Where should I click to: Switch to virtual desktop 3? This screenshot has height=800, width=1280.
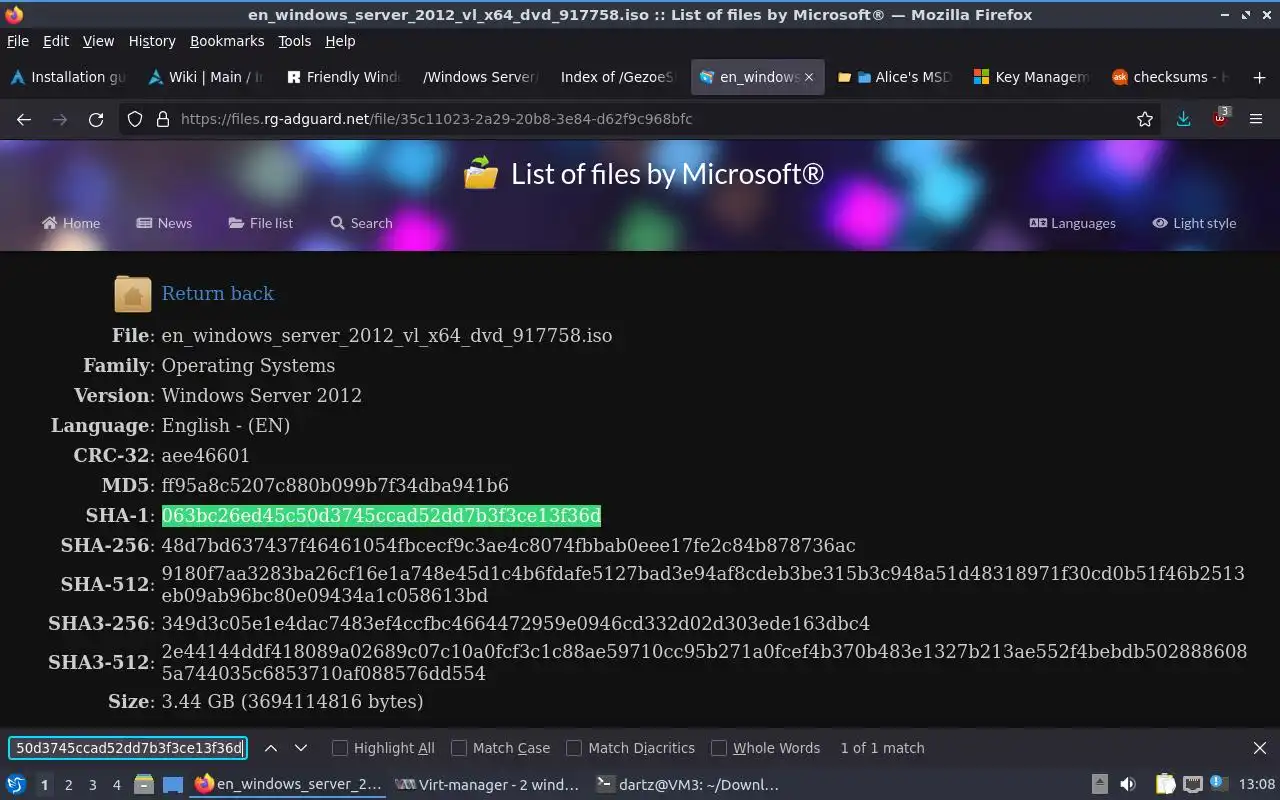point(93,785)
